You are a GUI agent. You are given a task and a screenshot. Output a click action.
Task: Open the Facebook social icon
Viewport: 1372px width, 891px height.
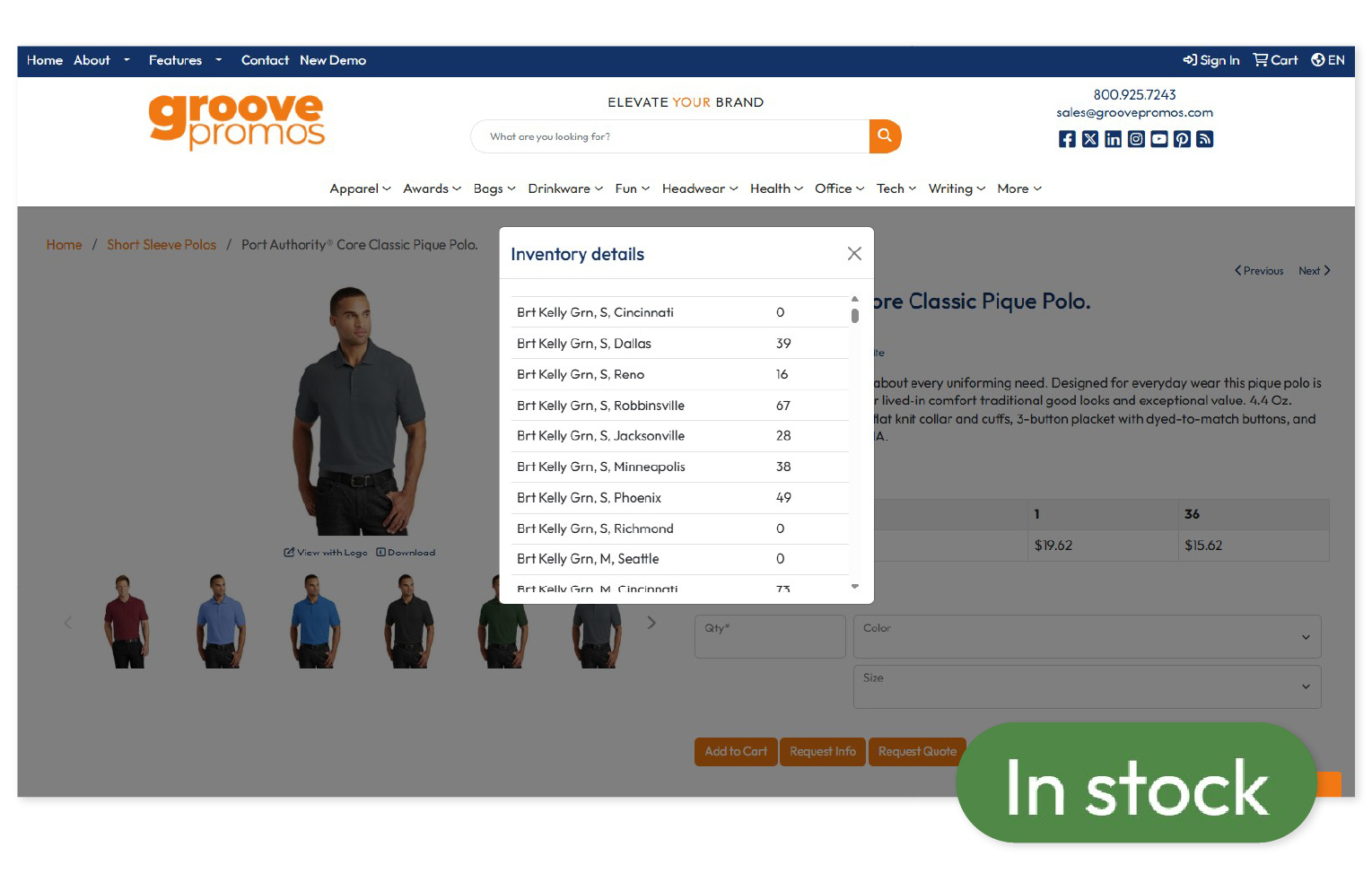(x=1067, y=139)
